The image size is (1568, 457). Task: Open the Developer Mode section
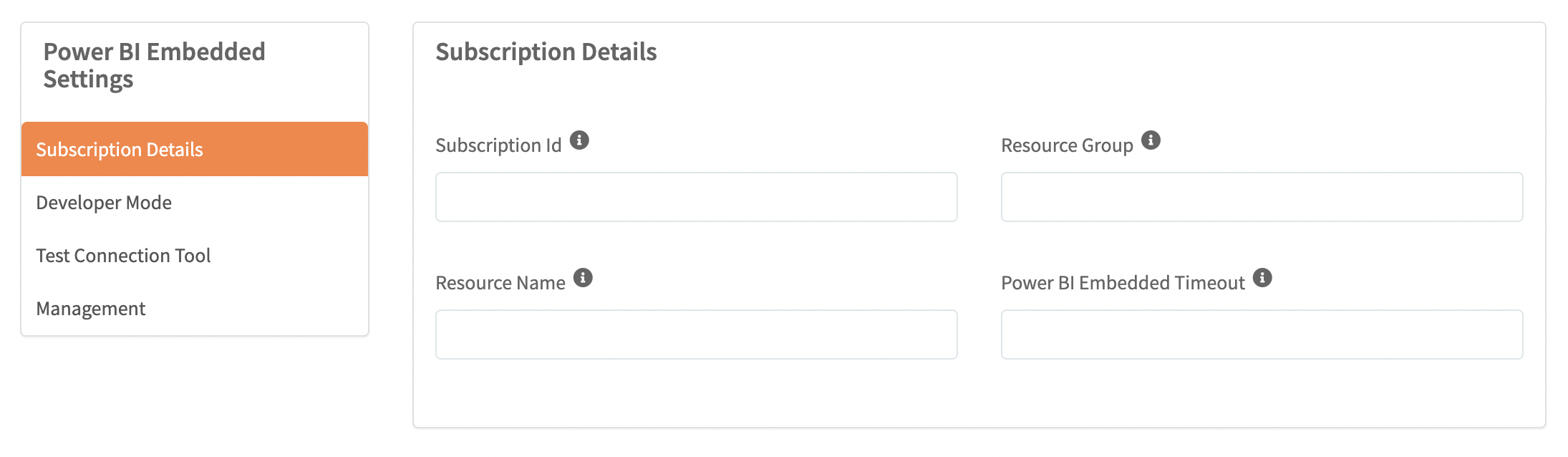point(104,203)
